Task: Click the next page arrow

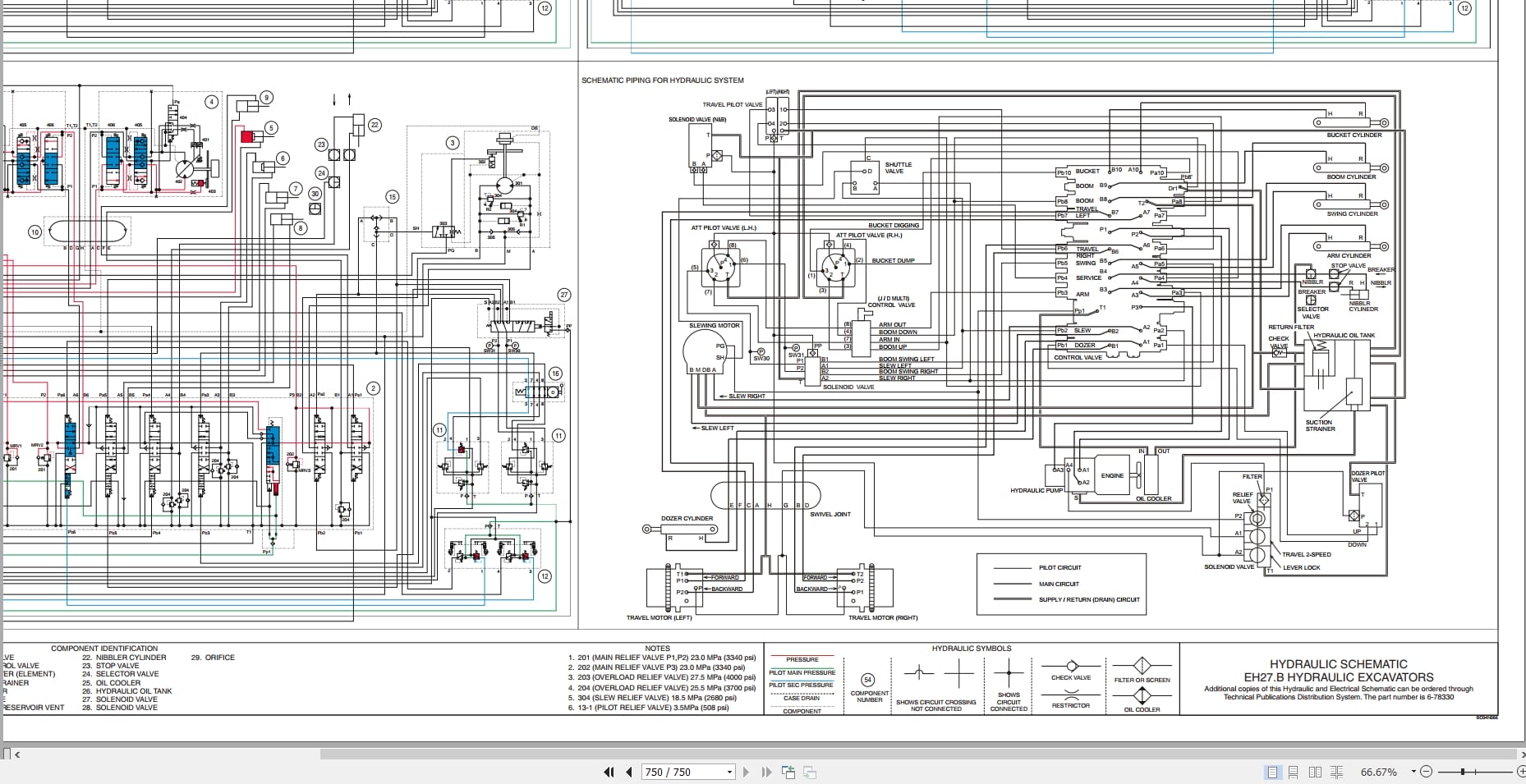Action: pyautogui.click(x=746, y=772)
